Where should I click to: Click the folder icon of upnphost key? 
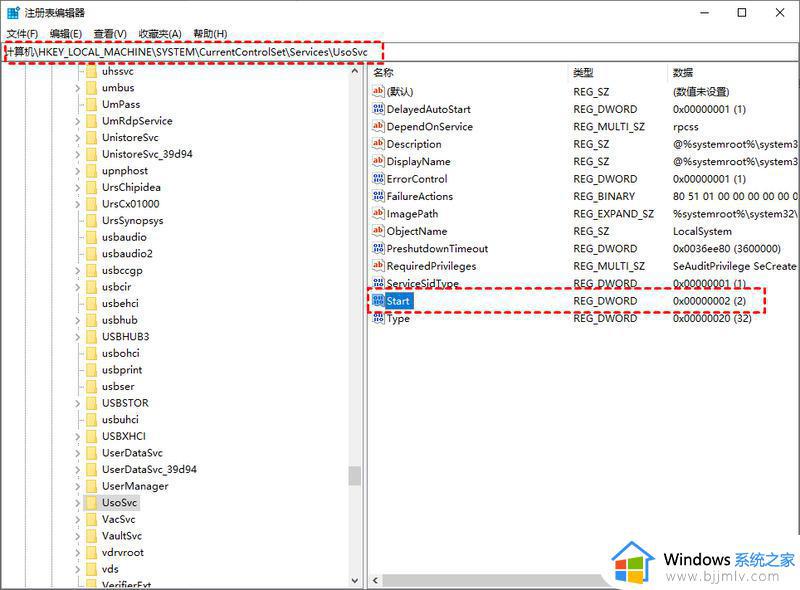pos(91,170)
